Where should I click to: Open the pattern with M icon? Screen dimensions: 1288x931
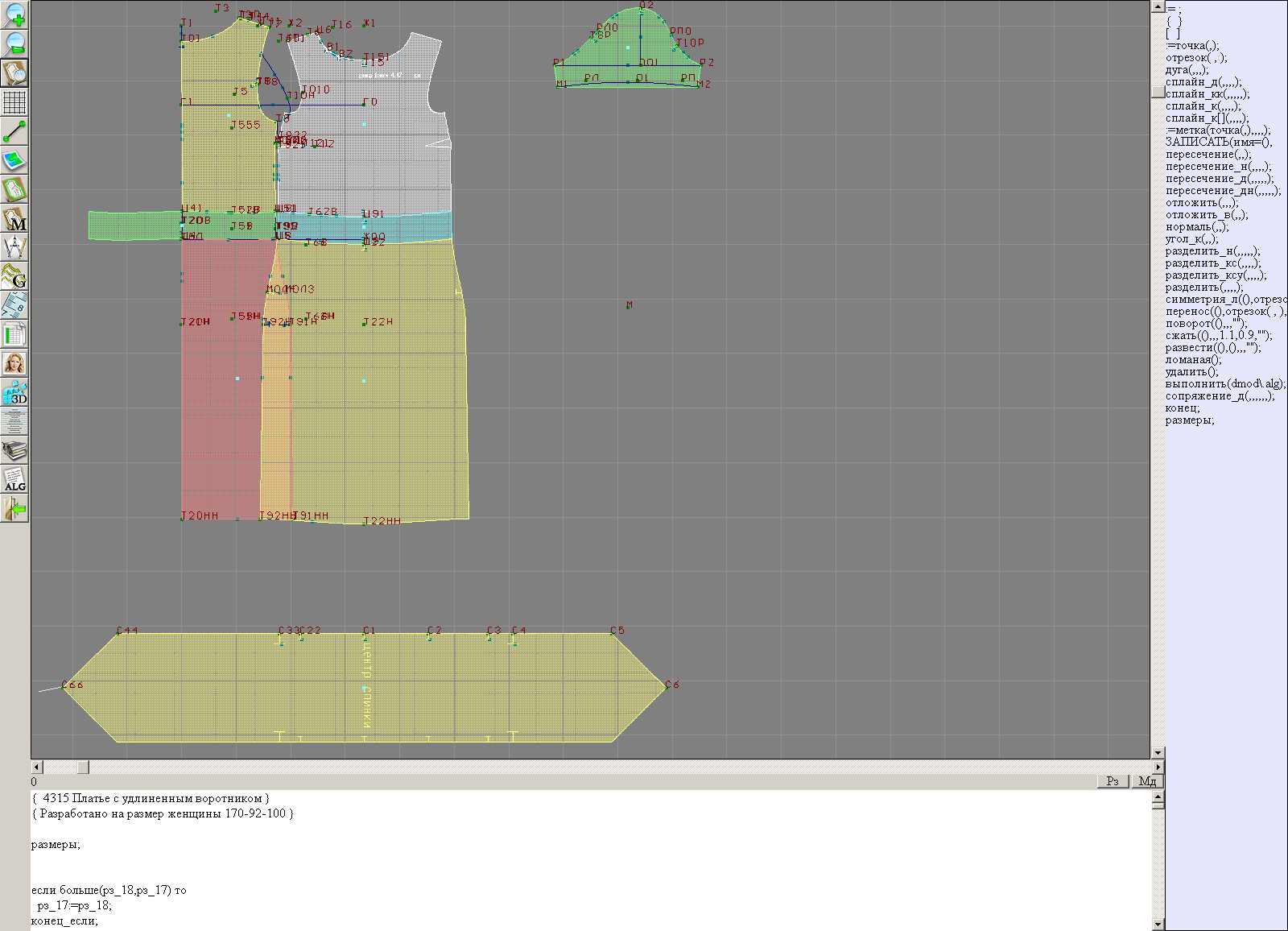pos(14,219)
